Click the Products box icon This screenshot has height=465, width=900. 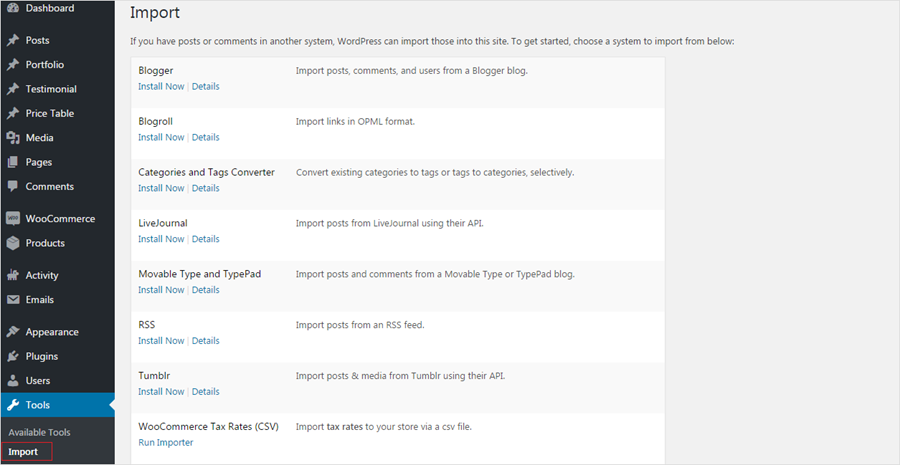point(12,243)
